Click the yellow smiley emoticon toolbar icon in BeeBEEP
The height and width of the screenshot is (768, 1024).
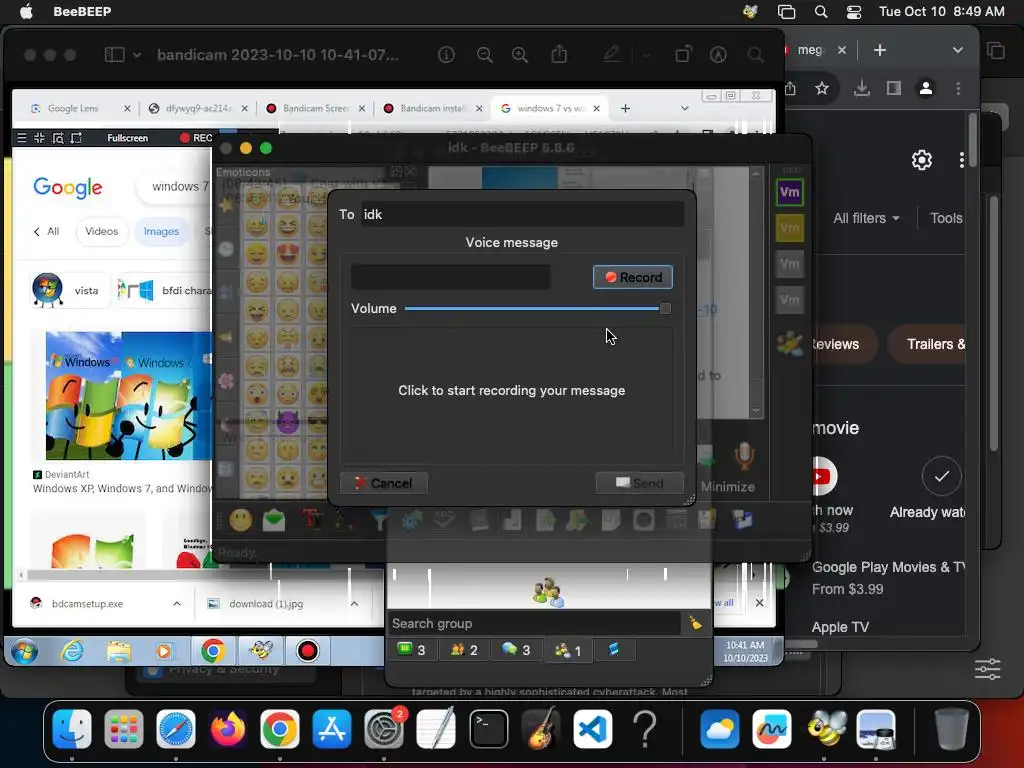tap(241, 520)
